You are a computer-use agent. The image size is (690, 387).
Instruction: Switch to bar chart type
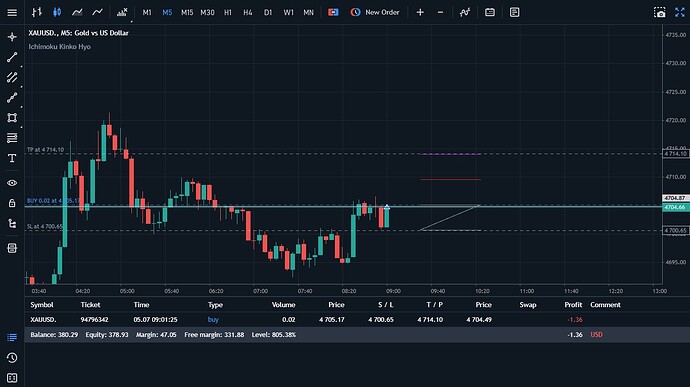37,12
